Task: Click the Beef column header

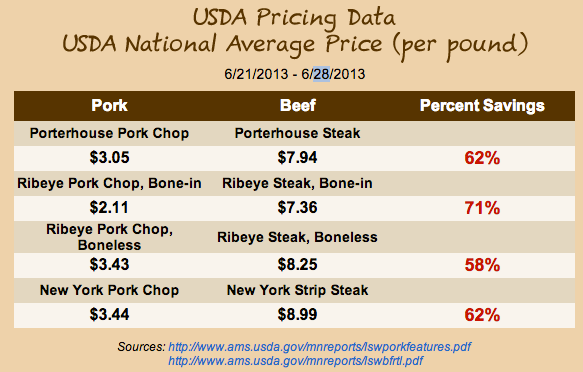Action: point(298,106)
